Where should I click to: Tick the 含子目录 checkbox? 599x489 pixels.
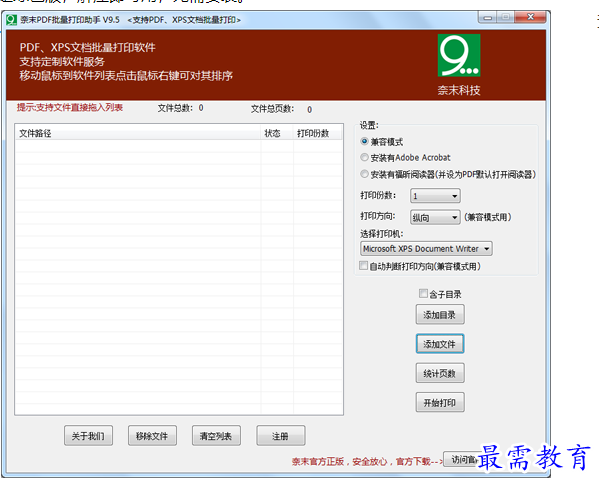pos(423,293)
